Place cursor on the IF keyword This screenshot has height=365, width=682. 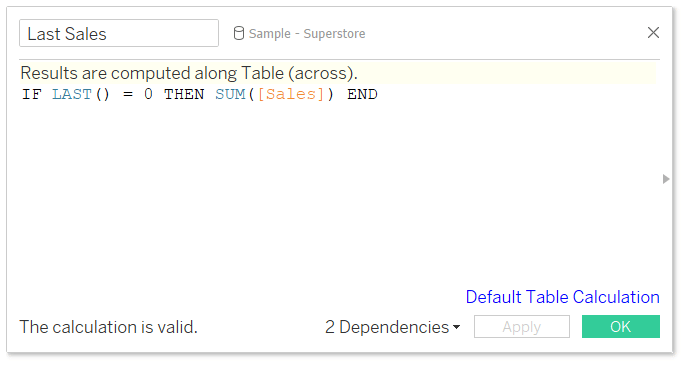point(32,94)
